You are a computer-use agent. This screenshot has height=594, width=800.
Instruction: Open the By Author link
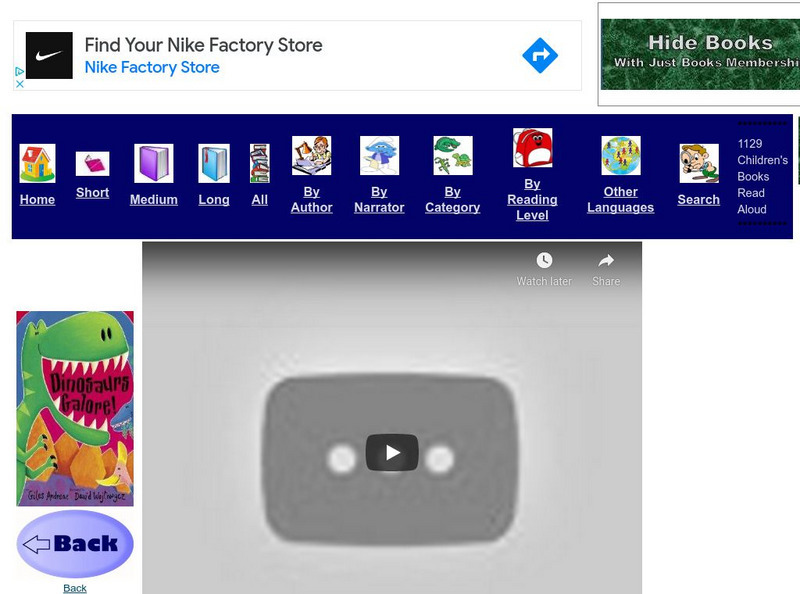[x=311, y=200]
